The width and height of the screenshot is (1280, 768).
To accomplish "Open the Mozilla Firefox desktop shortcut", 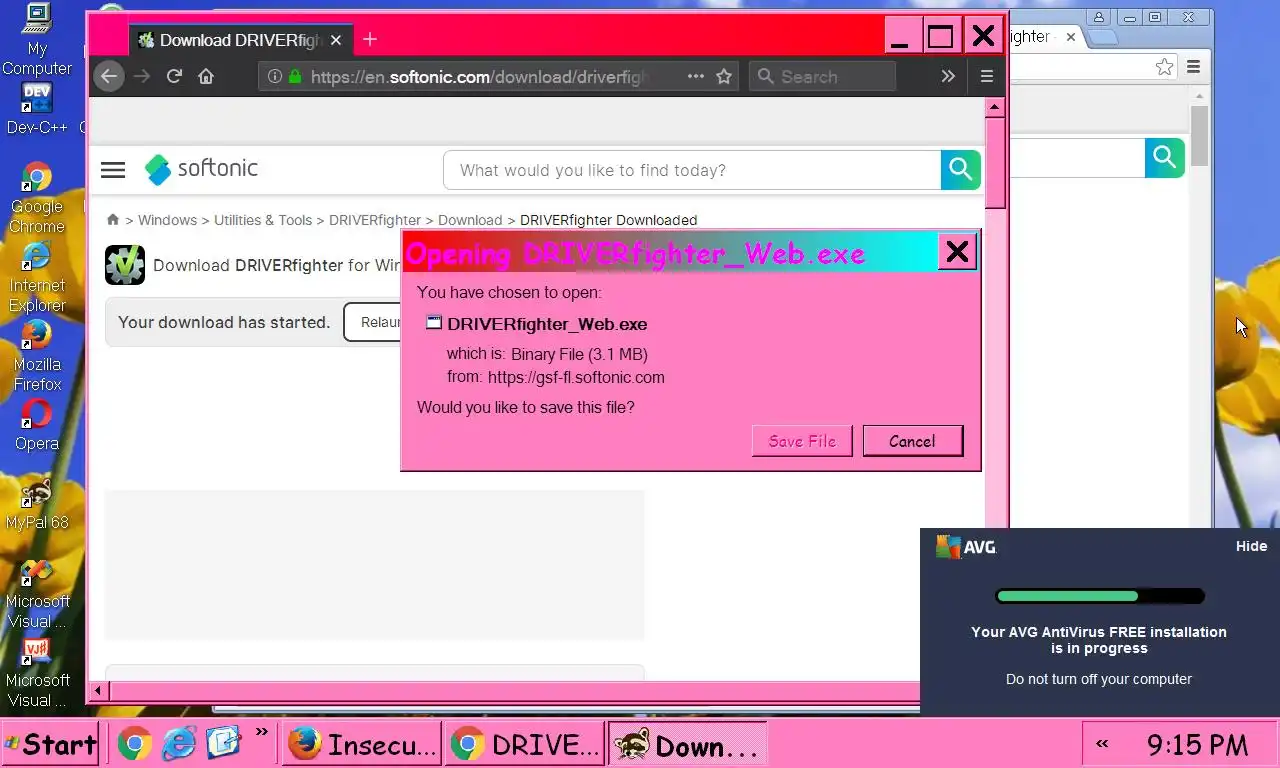I will pyautogui.click(x=37, y=355).
